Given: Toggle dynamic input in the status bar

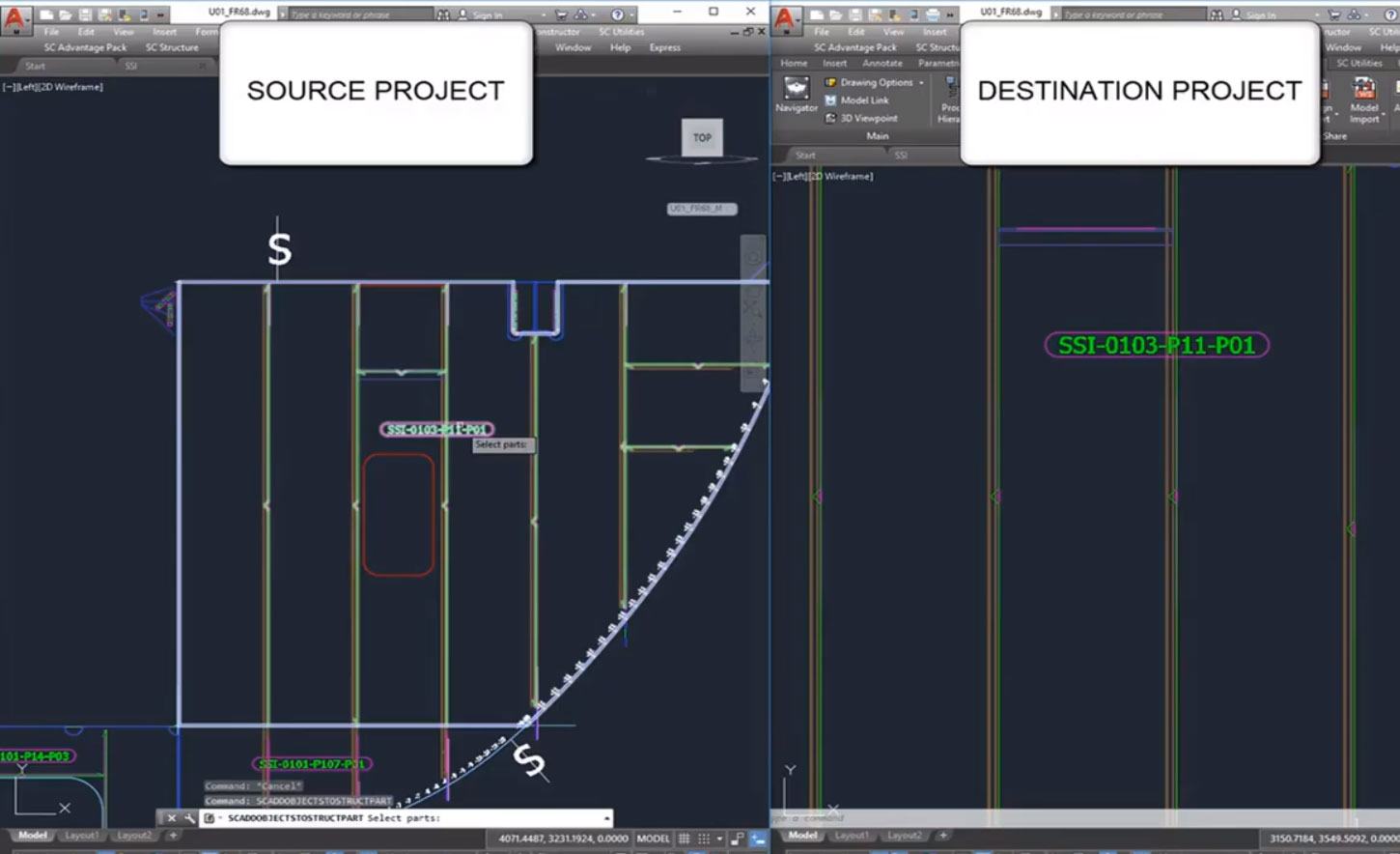Looking at the screenshot, I should coord(759,839).
